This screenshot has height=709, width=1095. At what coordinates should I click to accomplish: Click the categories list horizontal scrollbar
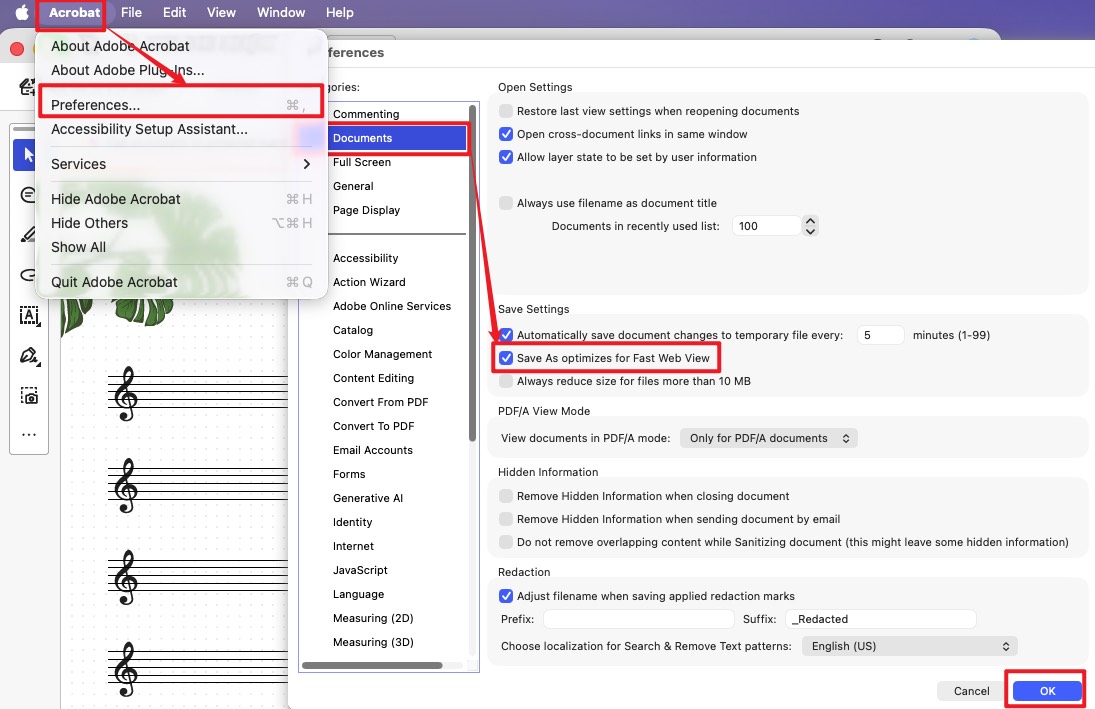[x=372, y=665]
